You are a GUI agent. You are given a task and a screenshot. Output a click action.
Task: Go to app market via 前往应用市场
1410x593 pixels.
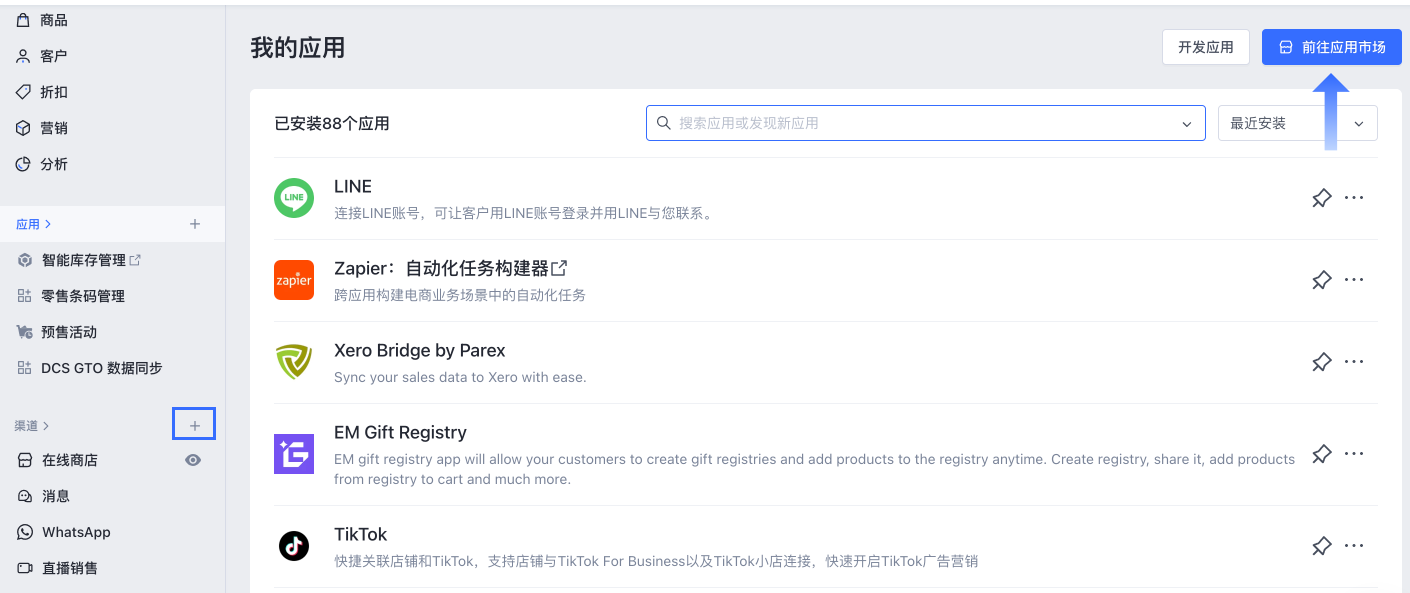(1331, 47)
